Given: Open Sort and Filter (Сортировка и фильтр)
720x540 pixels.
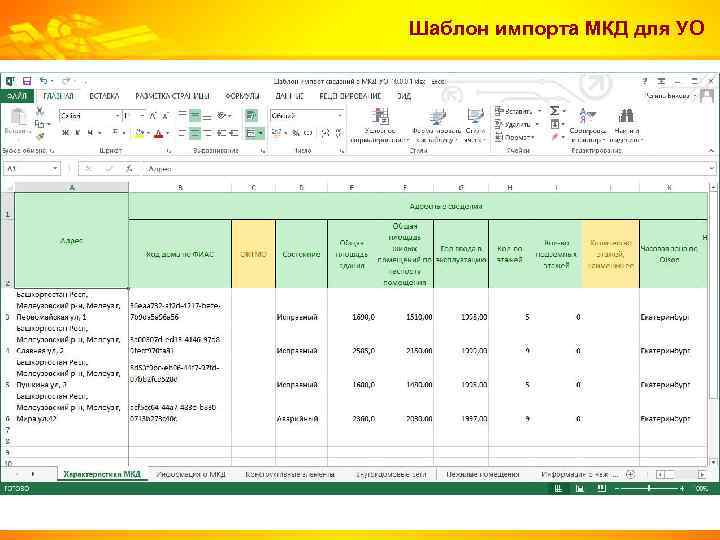Looking at the screenshot, I should (587, 126).
